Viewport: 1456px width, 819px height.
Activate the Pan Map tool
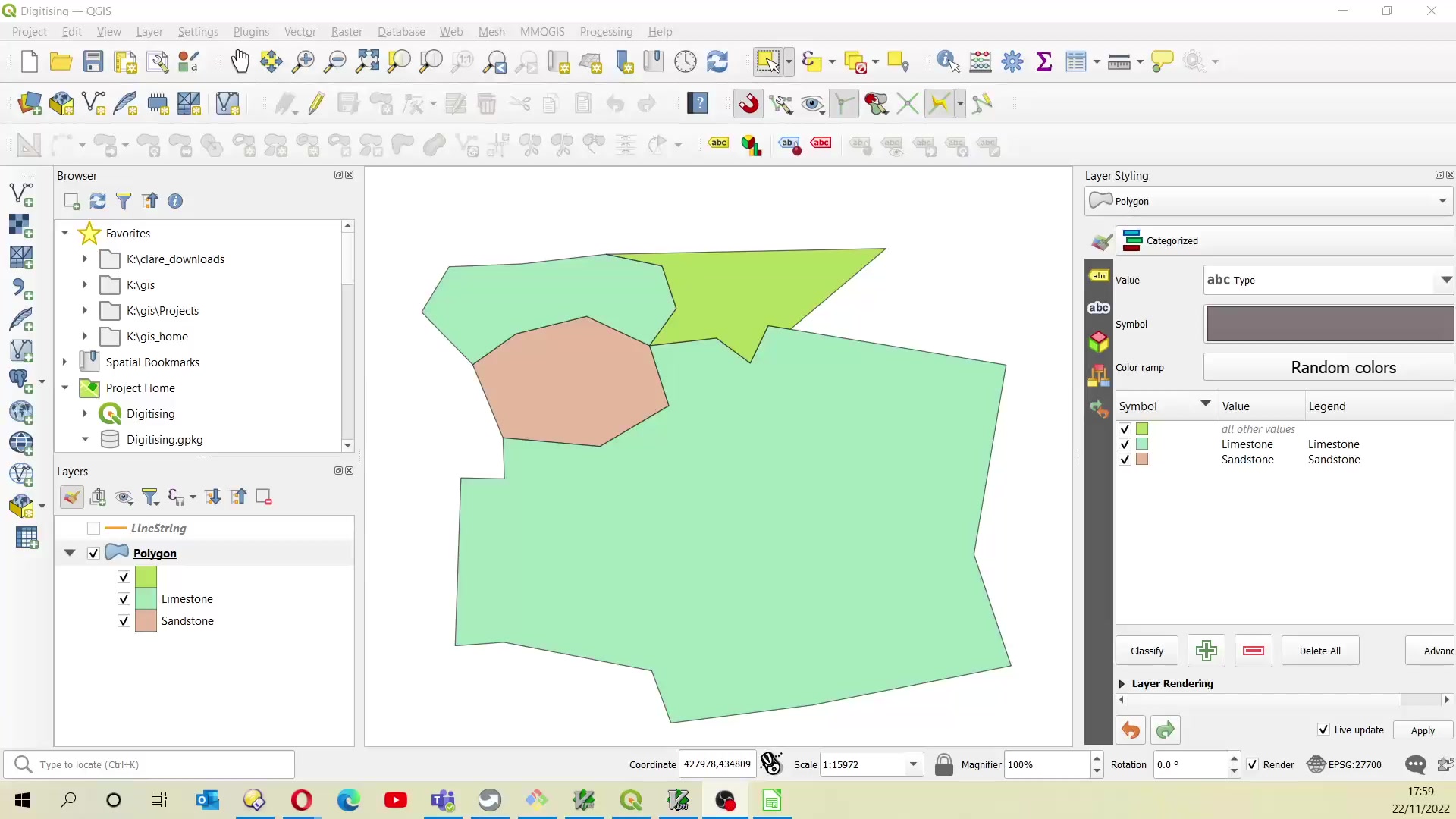[240, 61]
